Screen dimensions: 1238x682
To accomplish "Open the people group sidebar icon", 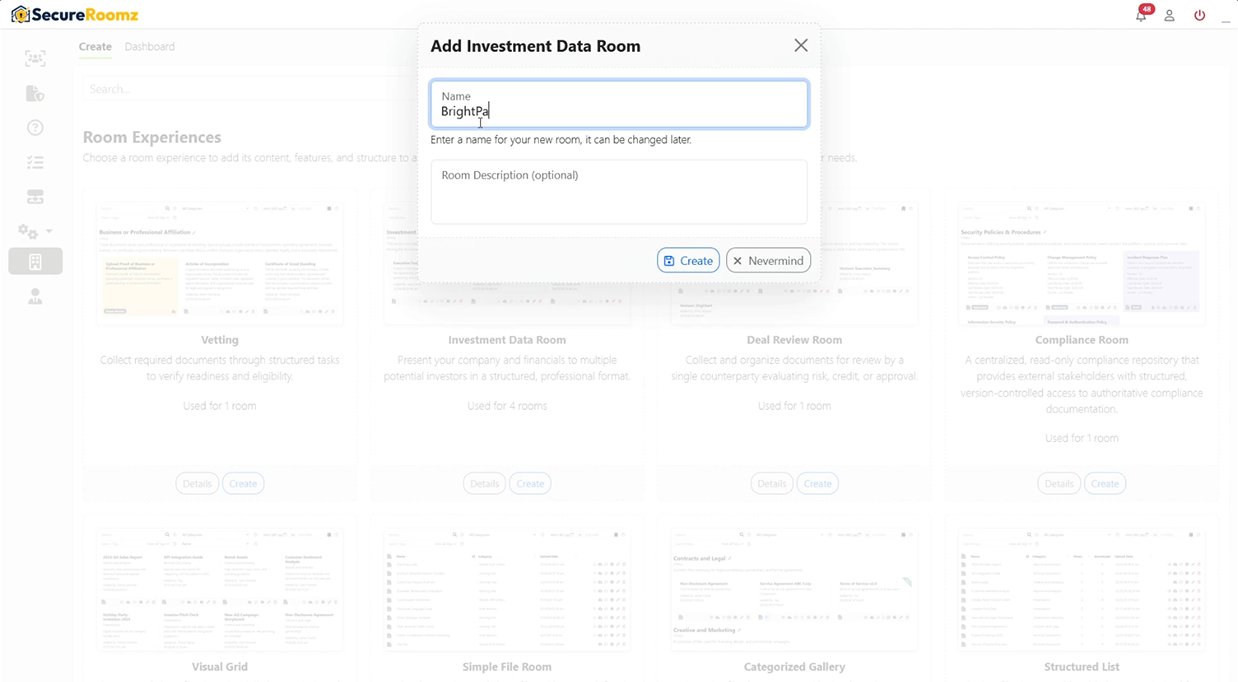I will coord(35,58).
